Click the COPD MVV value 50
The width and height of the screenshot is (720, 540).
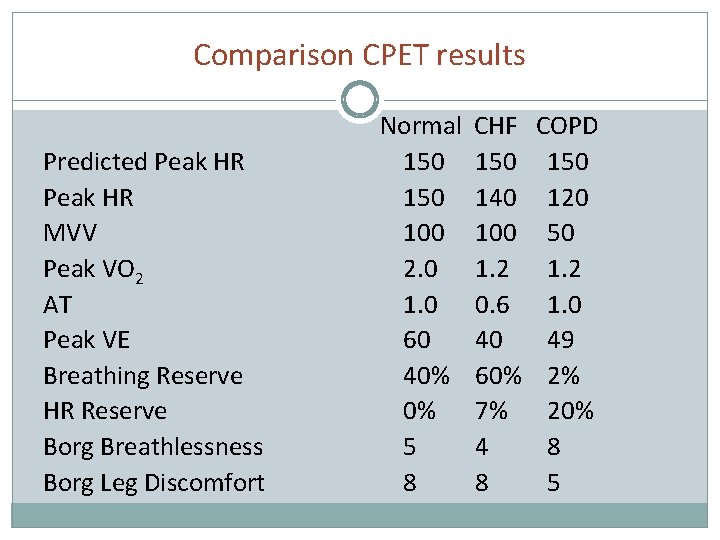(560, 233)
